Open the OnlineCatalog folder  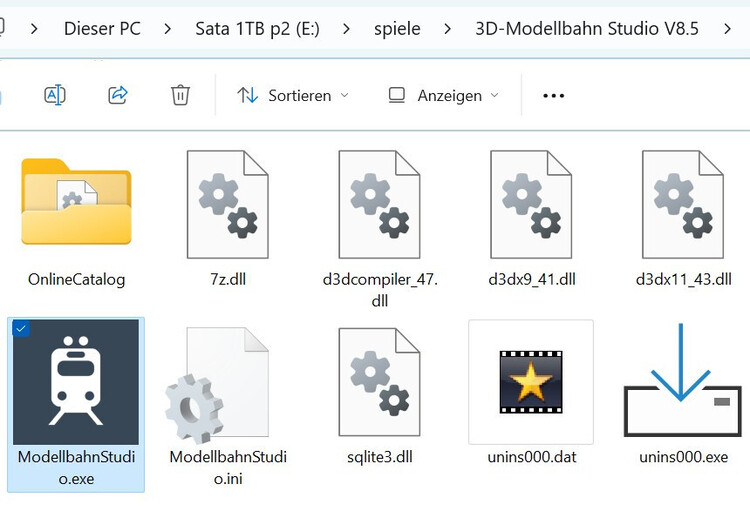(76, 205)
